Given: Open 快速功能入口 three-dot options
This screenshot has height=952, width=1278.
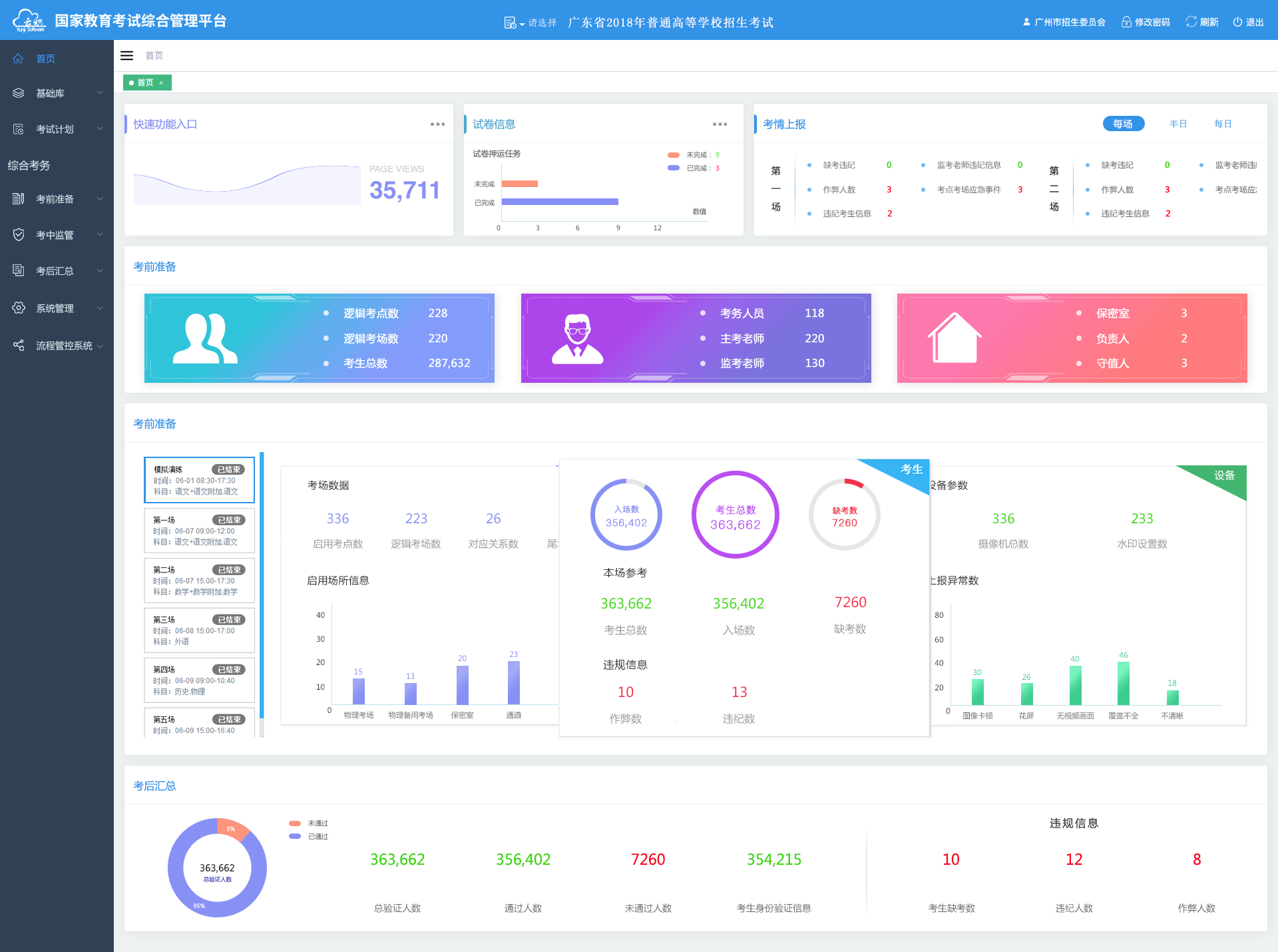Looking at the screenshot, I should point(437,124).
